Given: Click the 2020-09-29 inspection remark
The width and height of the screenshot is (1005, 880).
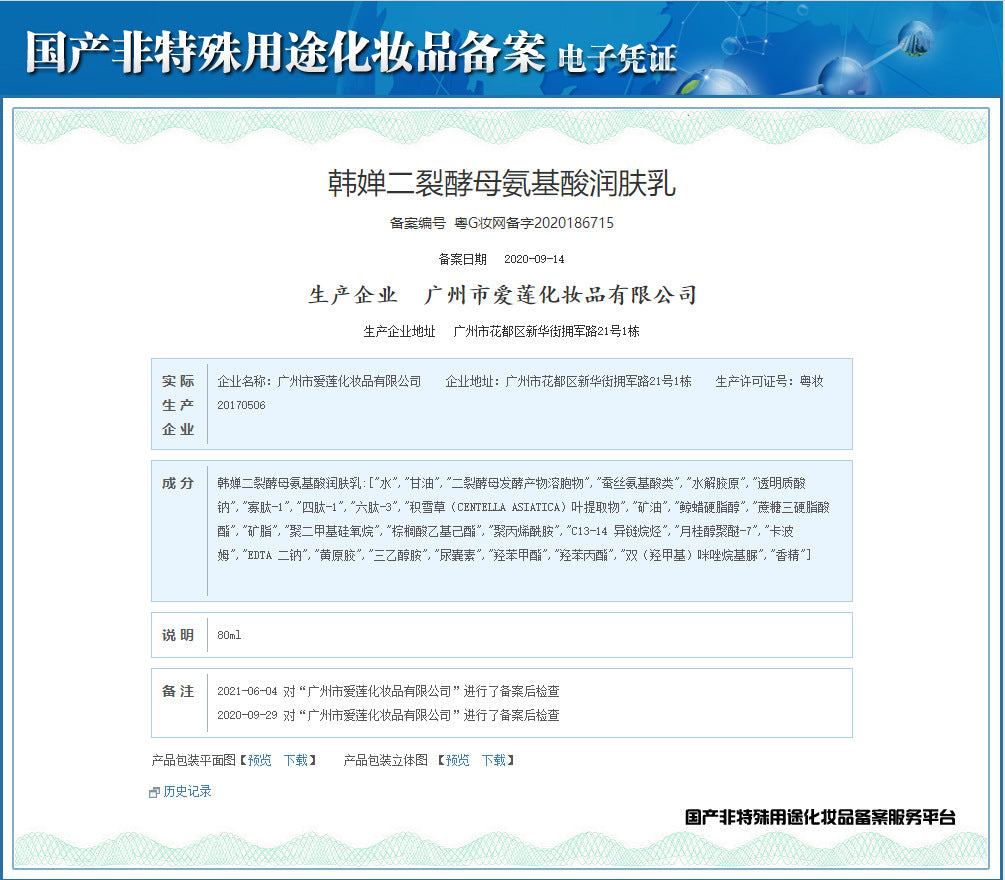Looking at the screenshot, I should pos(388,715).
